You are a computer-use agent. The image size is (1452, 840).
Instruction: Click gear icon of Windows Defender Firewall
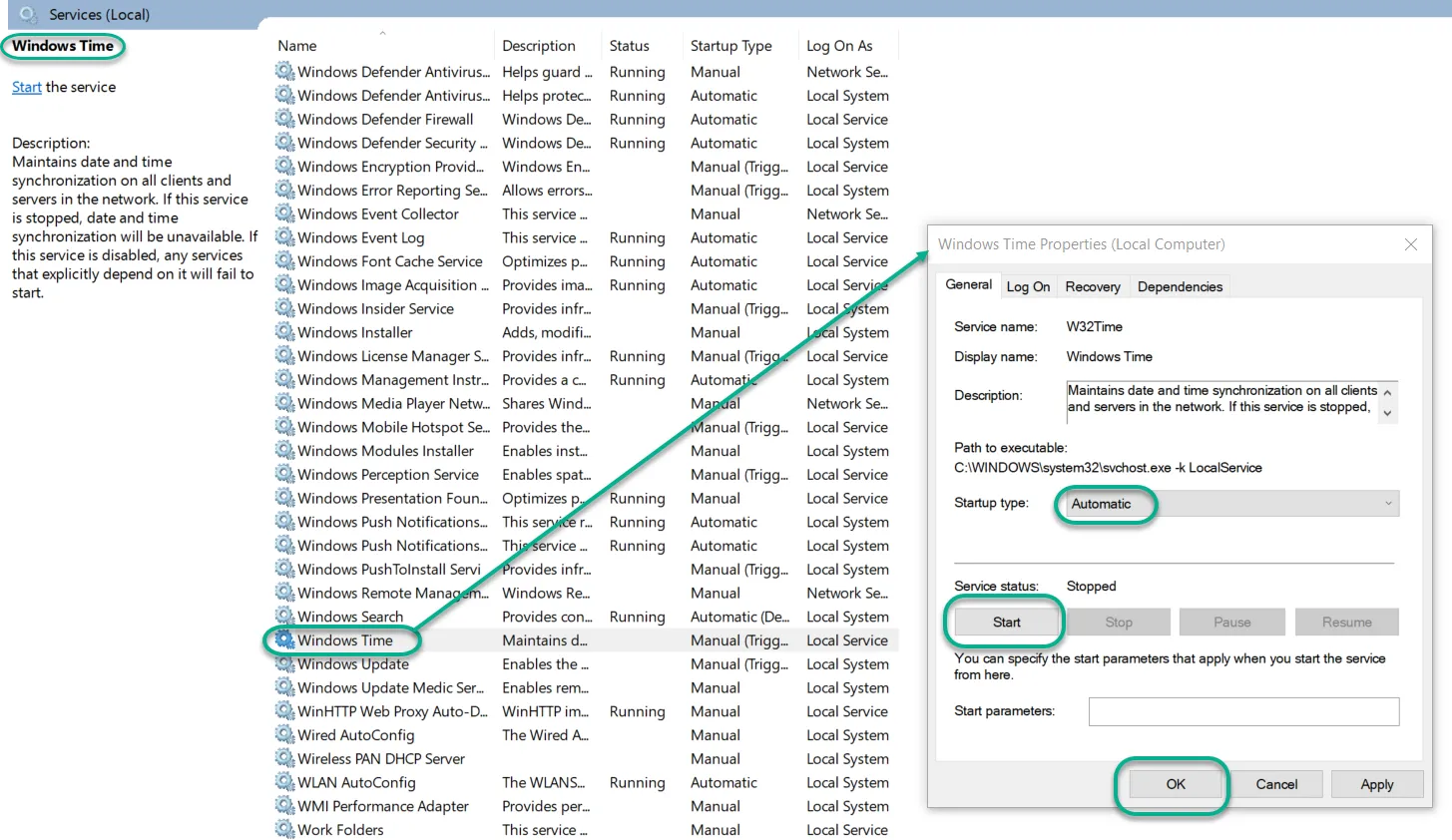(285, 119)
